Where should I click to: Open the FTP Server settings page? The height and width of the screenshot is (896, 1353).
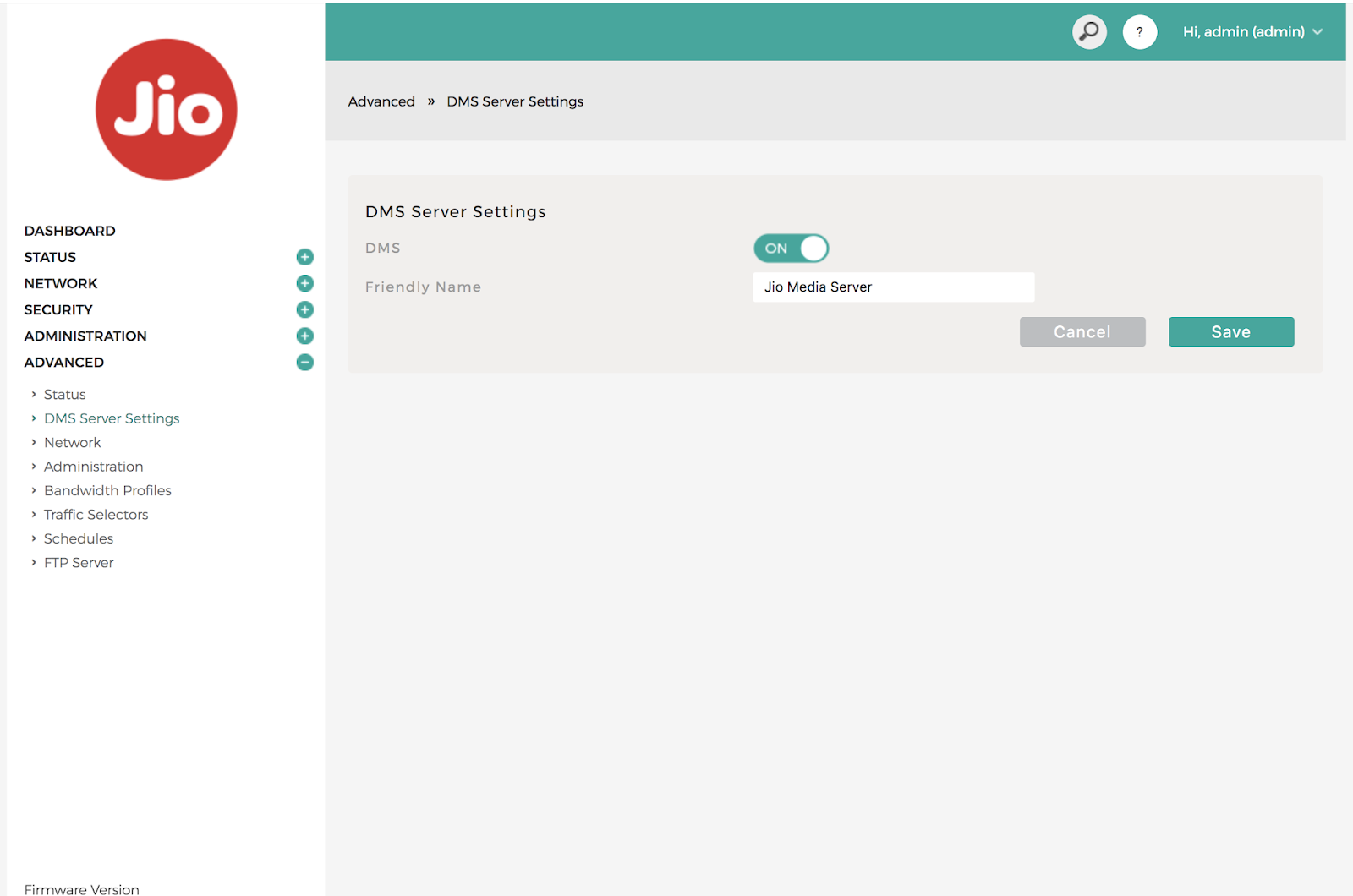[x=79, y=562]
